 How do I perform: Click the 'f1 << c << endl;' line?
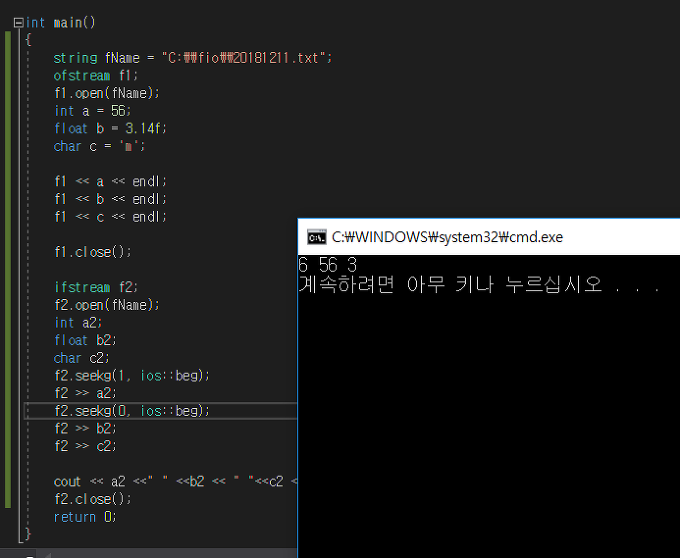pos(111,217)
